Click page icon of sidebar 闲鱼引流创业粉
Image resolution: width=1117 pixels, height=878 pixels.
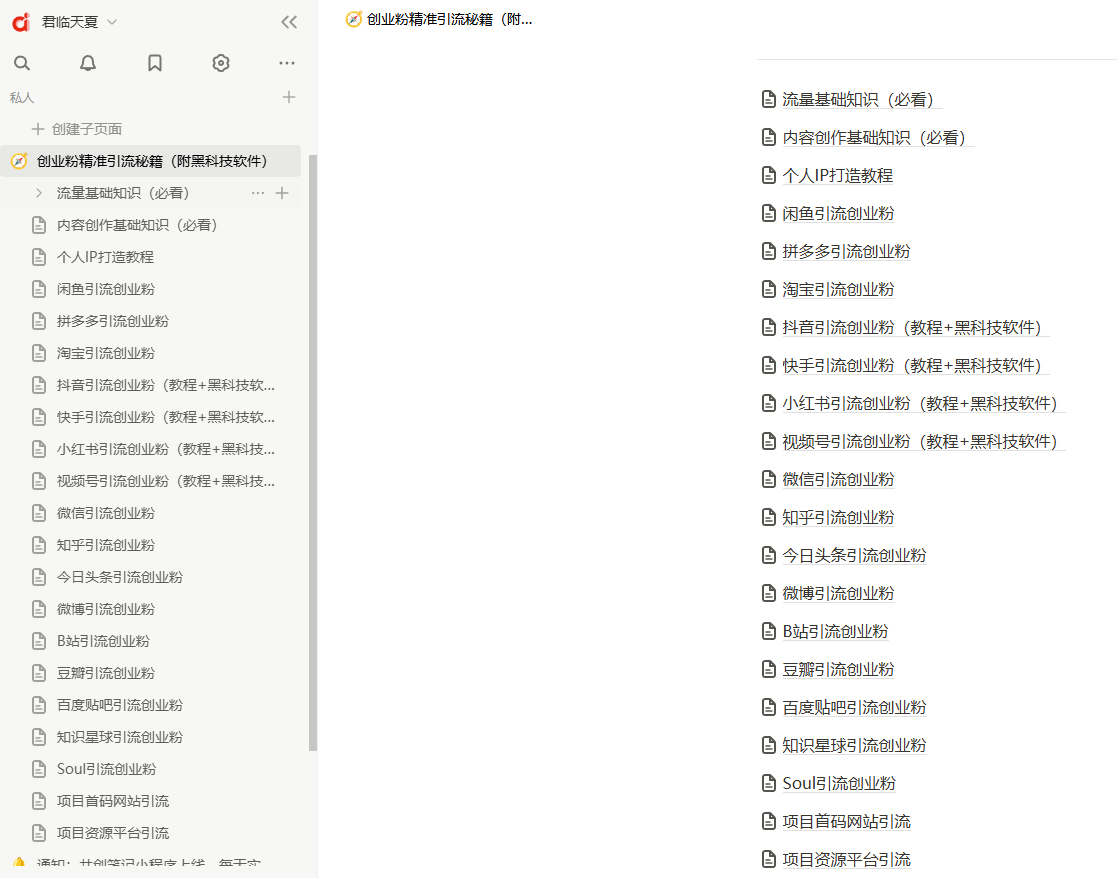point(39,289)
